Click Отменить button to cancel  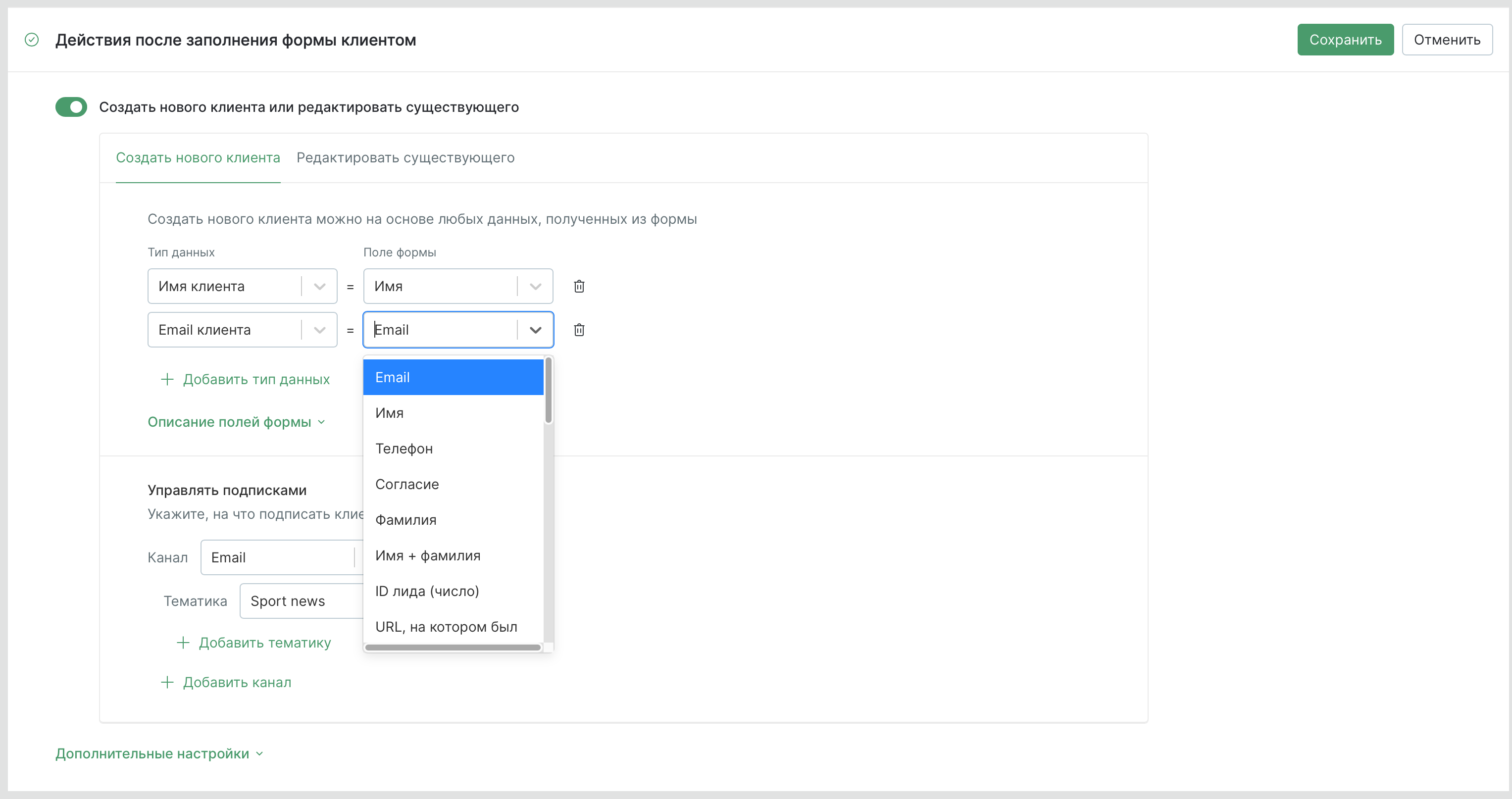pyautogui.click(x=1448, y=40)
